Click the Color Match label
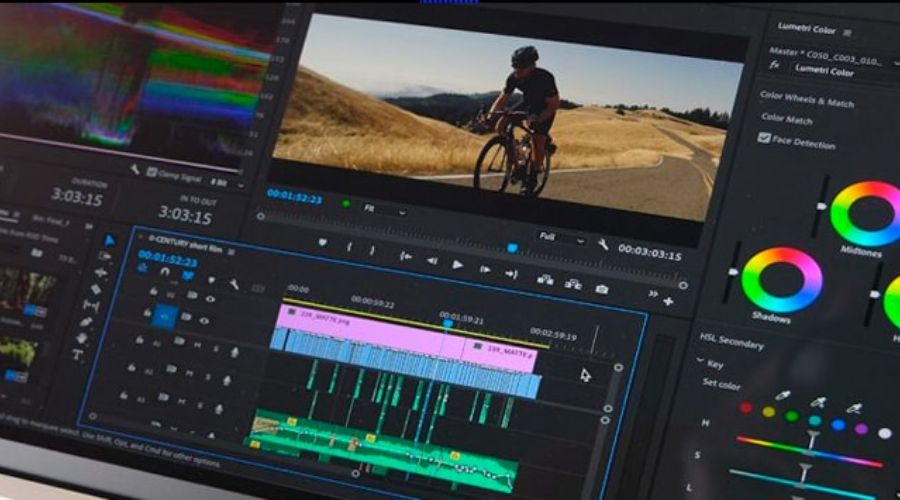Image resolution: width=900 pixels, height=500 pixels. click(786, 119)
